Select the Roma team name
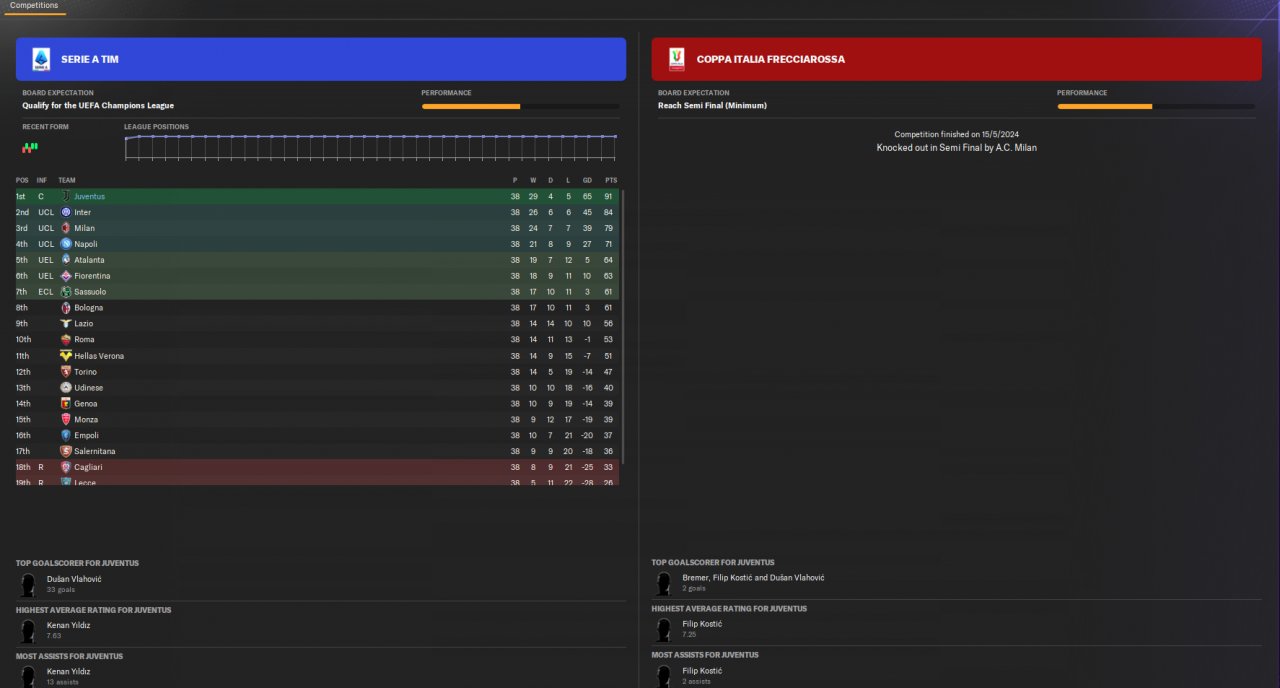This screenshot has width=1280, height=688. pyautogui.click(x=84, y=340)
